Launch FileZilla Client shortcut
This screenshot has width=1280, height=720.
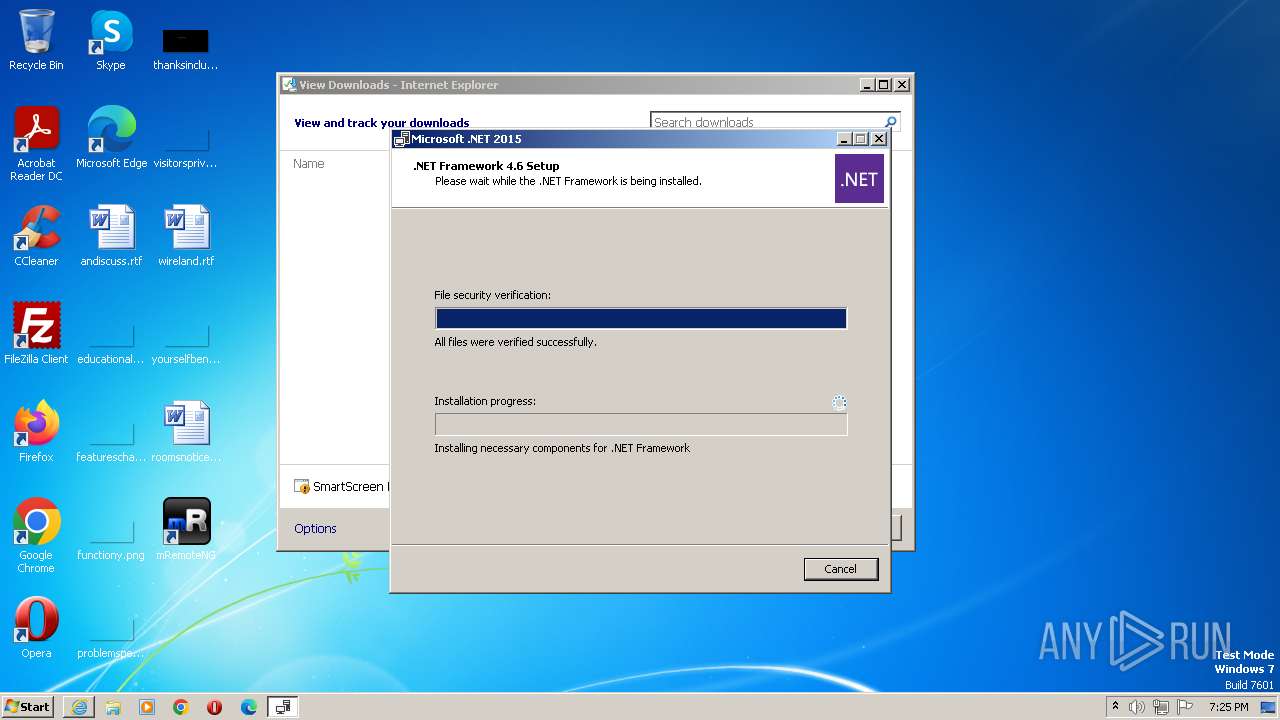[36, 333]
